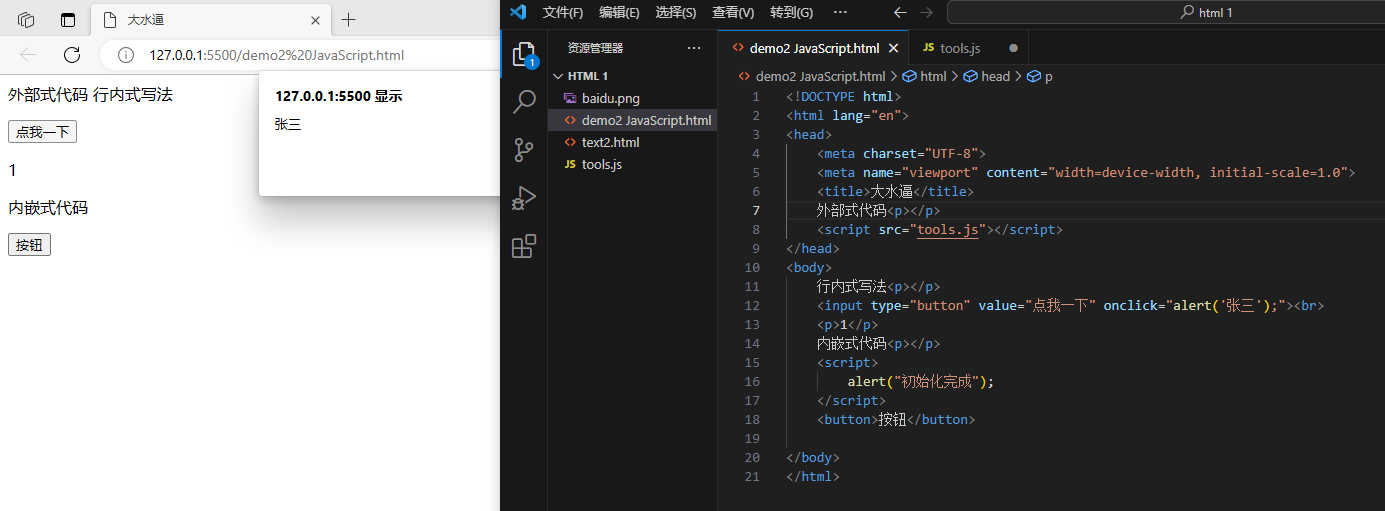Click demo2 JavaScript.html breadcrumb item
Screen dimensions: 1385x511
[812, 76]
